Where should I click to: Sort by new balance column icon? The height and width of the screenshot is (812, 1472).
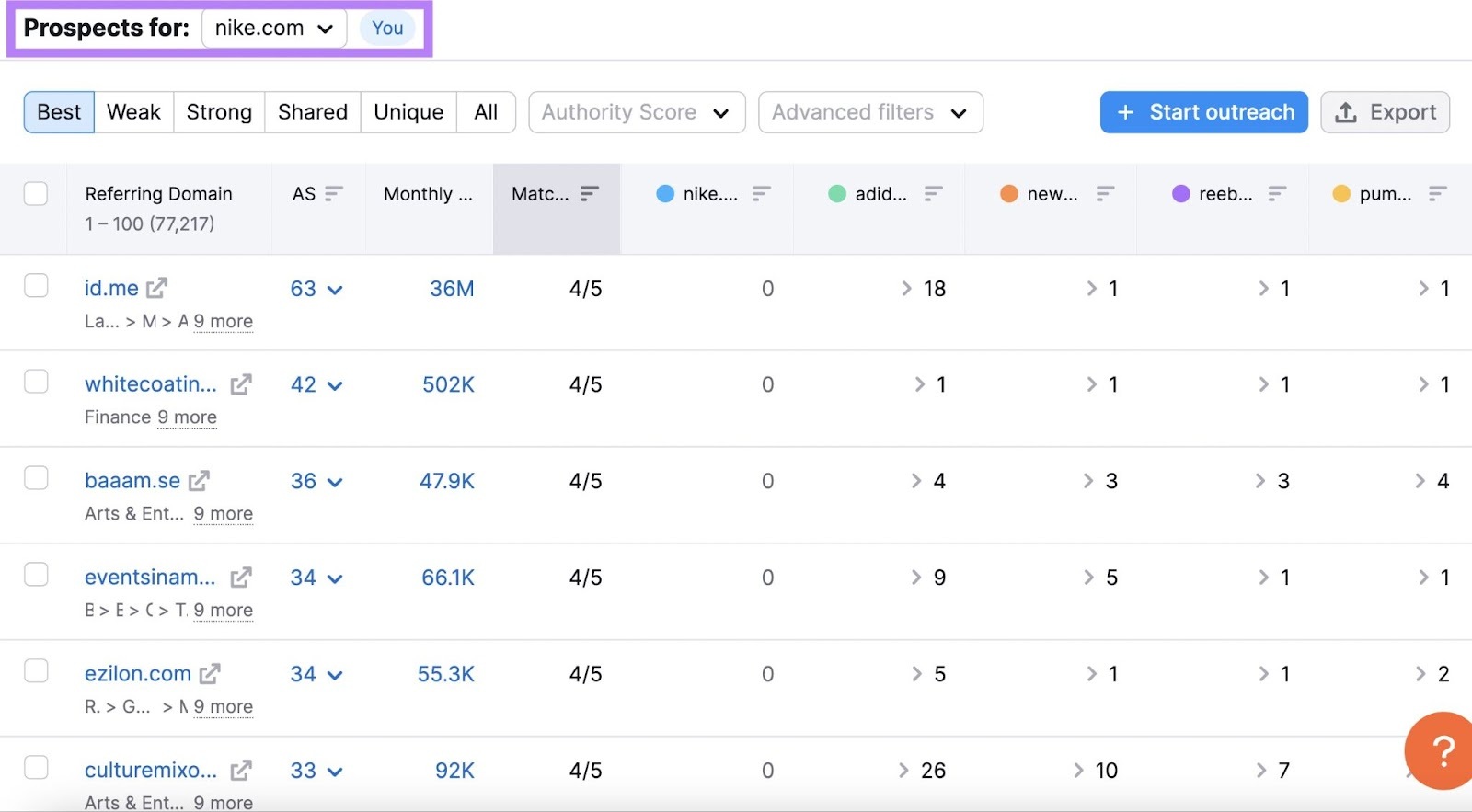tap(1105, 193)
